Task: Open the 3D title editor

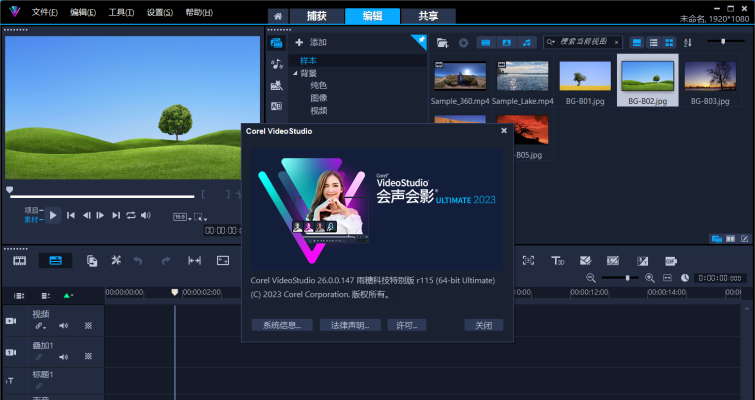Action: (558, 260)
